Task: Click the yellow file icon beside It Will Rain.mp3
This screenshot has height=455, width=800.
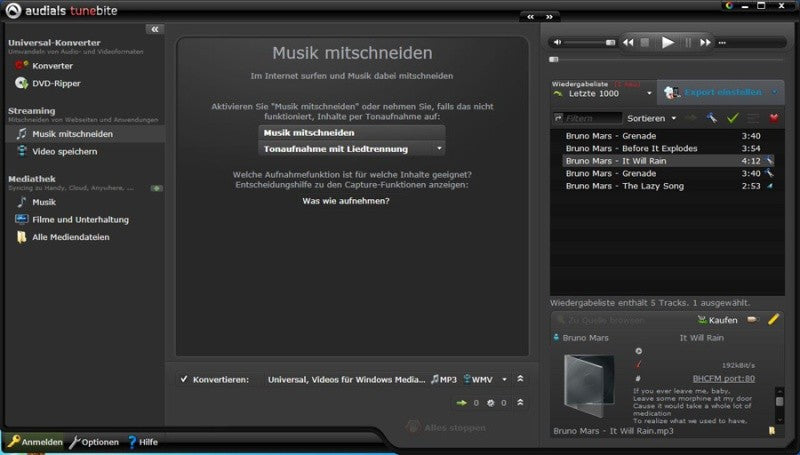Action: pos(772,431)
